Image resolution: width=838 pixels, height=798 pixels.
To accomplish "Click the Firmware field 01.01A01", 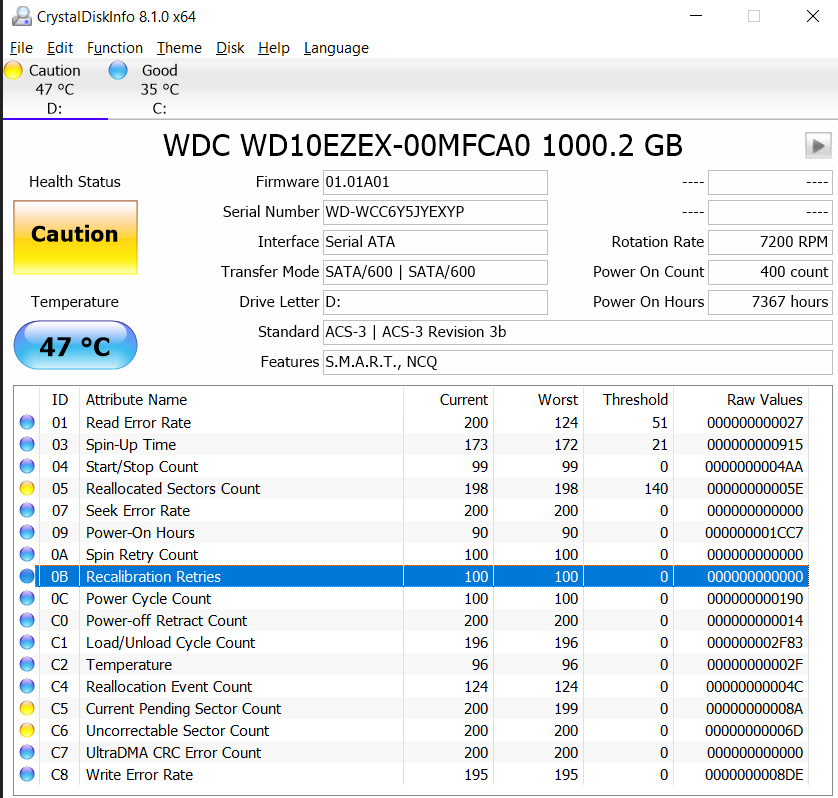I will pyautogui.click(x=435, y=182).
